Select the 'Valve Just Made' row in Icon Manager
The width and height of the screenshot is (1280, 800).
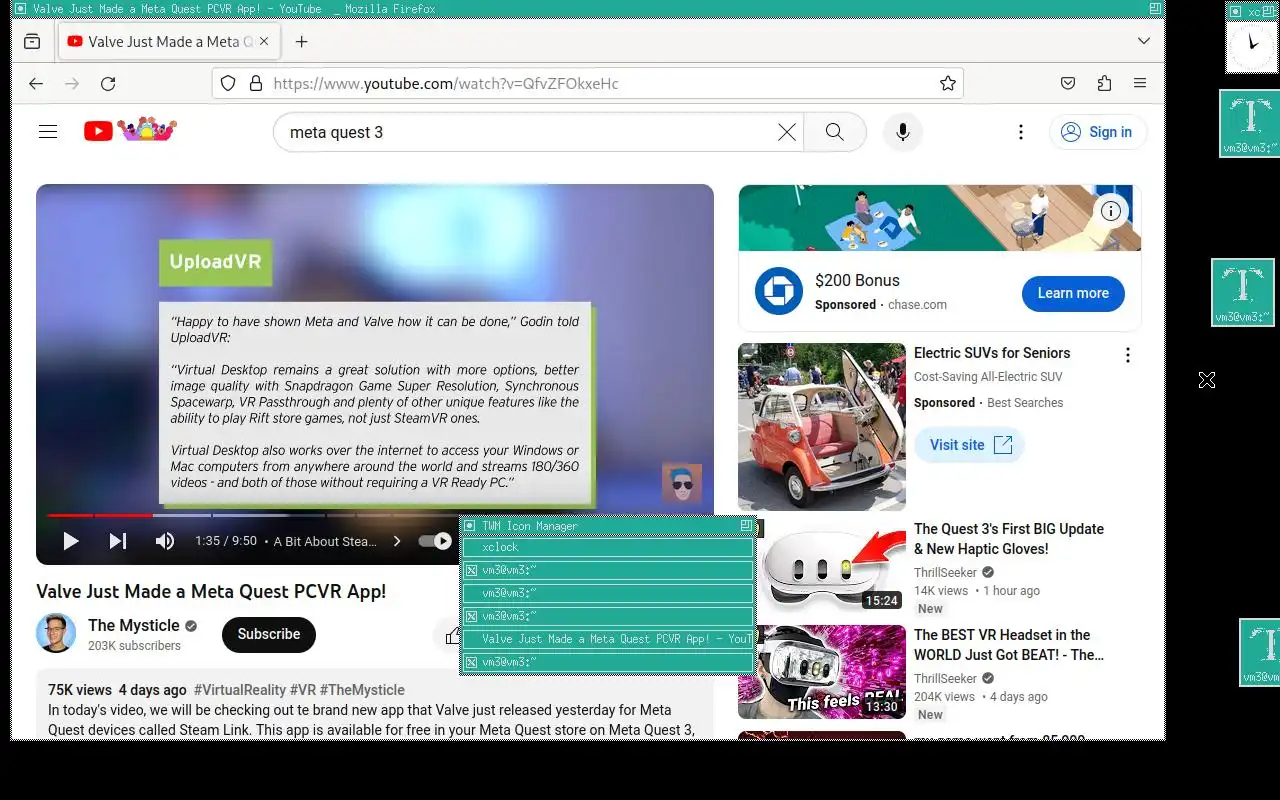tap(607, 639)
